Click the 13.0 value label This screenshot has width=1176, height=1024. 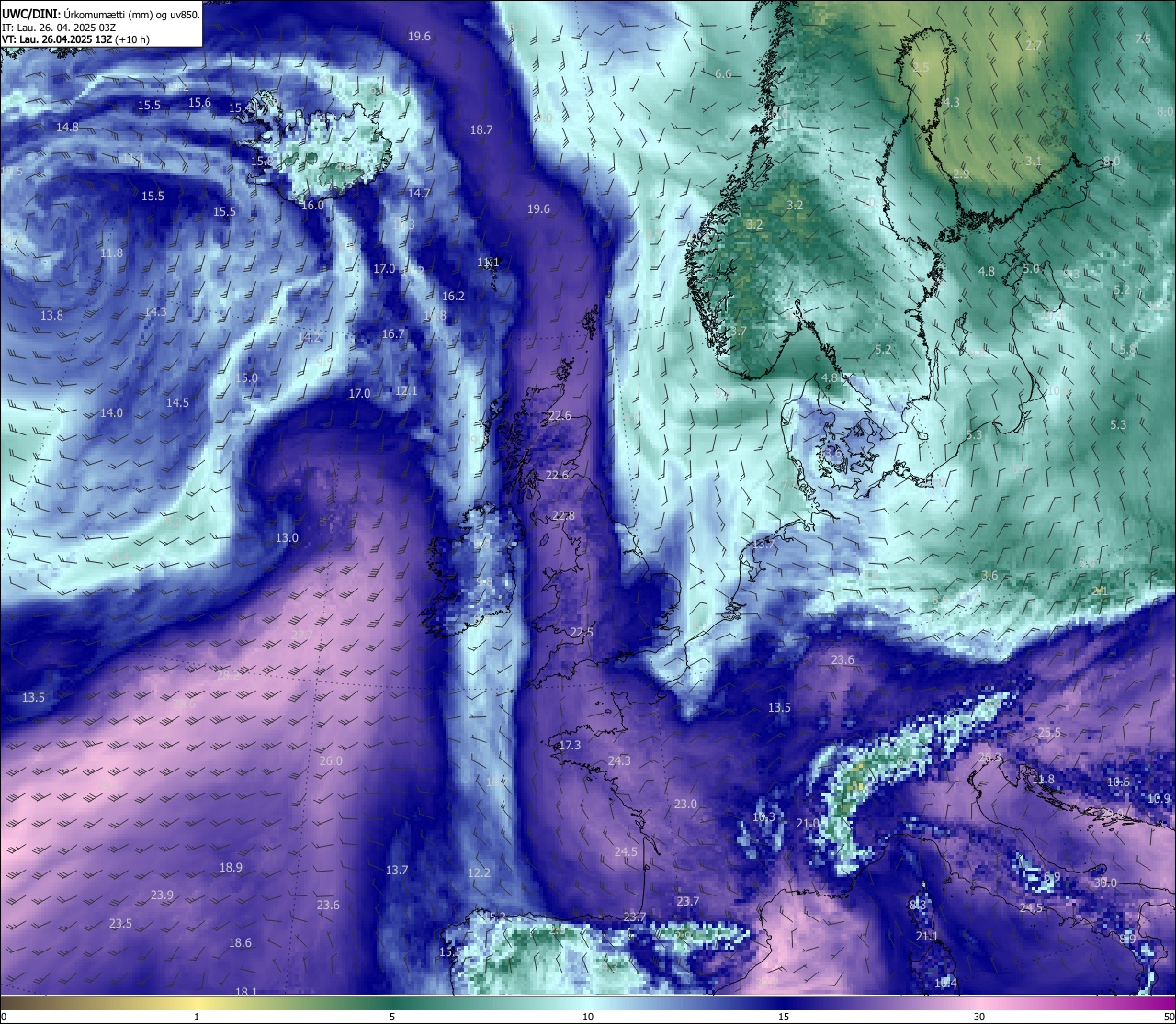(x=287, y=538)
